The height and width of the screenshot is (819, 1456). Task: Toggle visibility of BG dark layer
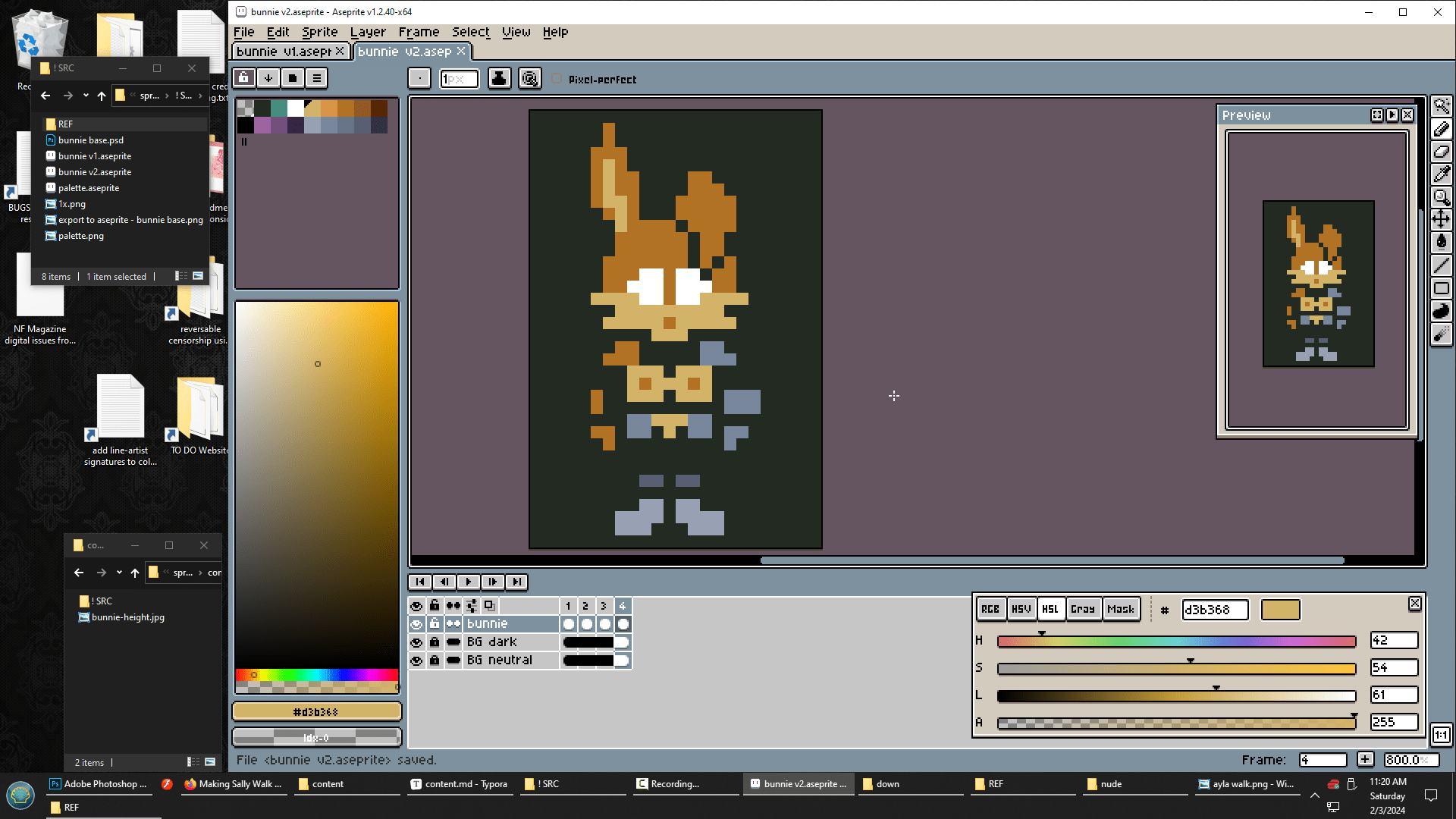[x=416, y=642]
